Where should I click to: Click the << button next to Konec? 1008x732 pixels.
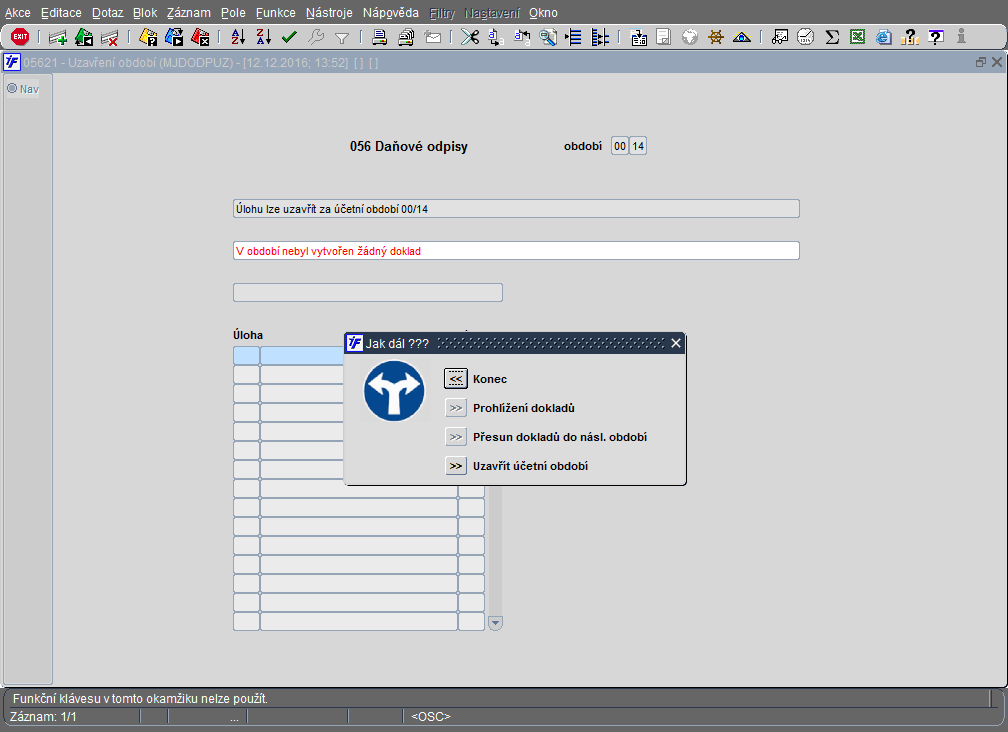[456, 379]
